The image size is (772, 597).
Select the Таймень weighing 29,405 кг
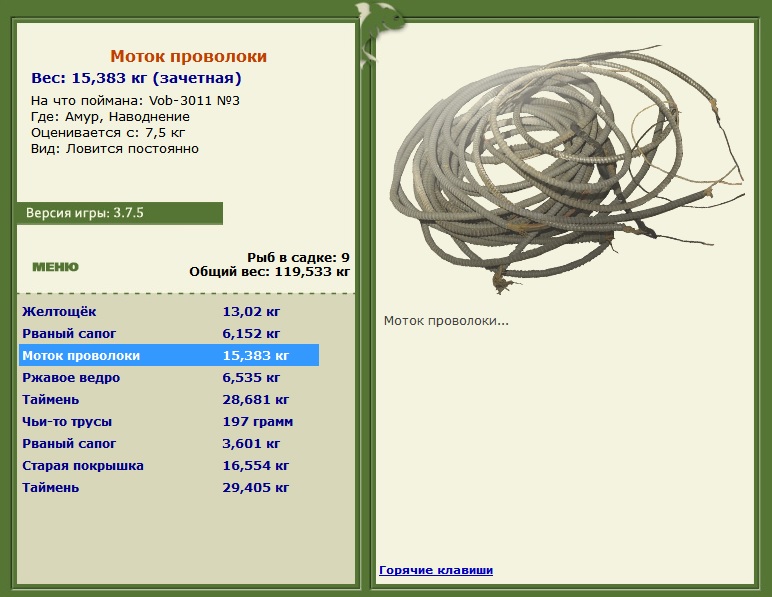[x=169, y=488]
